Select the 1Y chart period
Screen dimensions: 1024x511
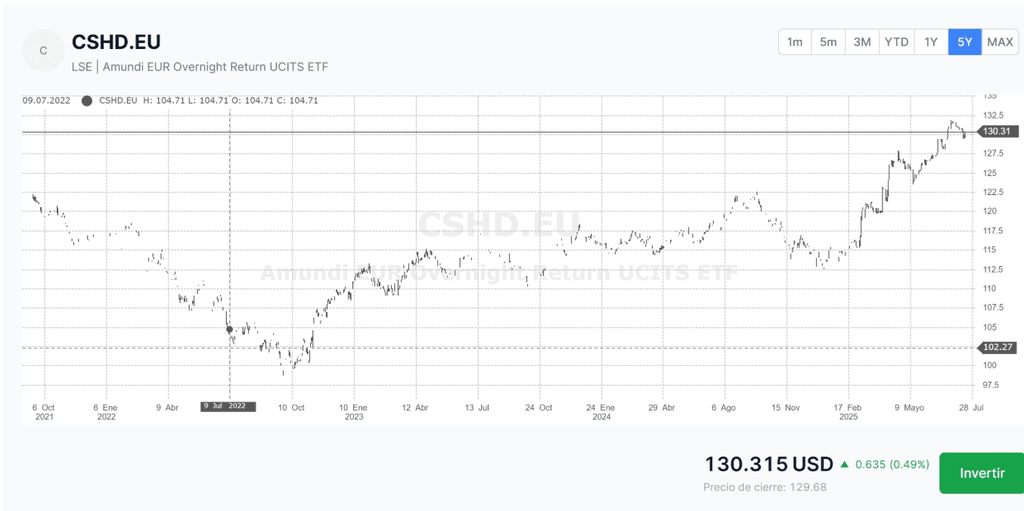931,42
